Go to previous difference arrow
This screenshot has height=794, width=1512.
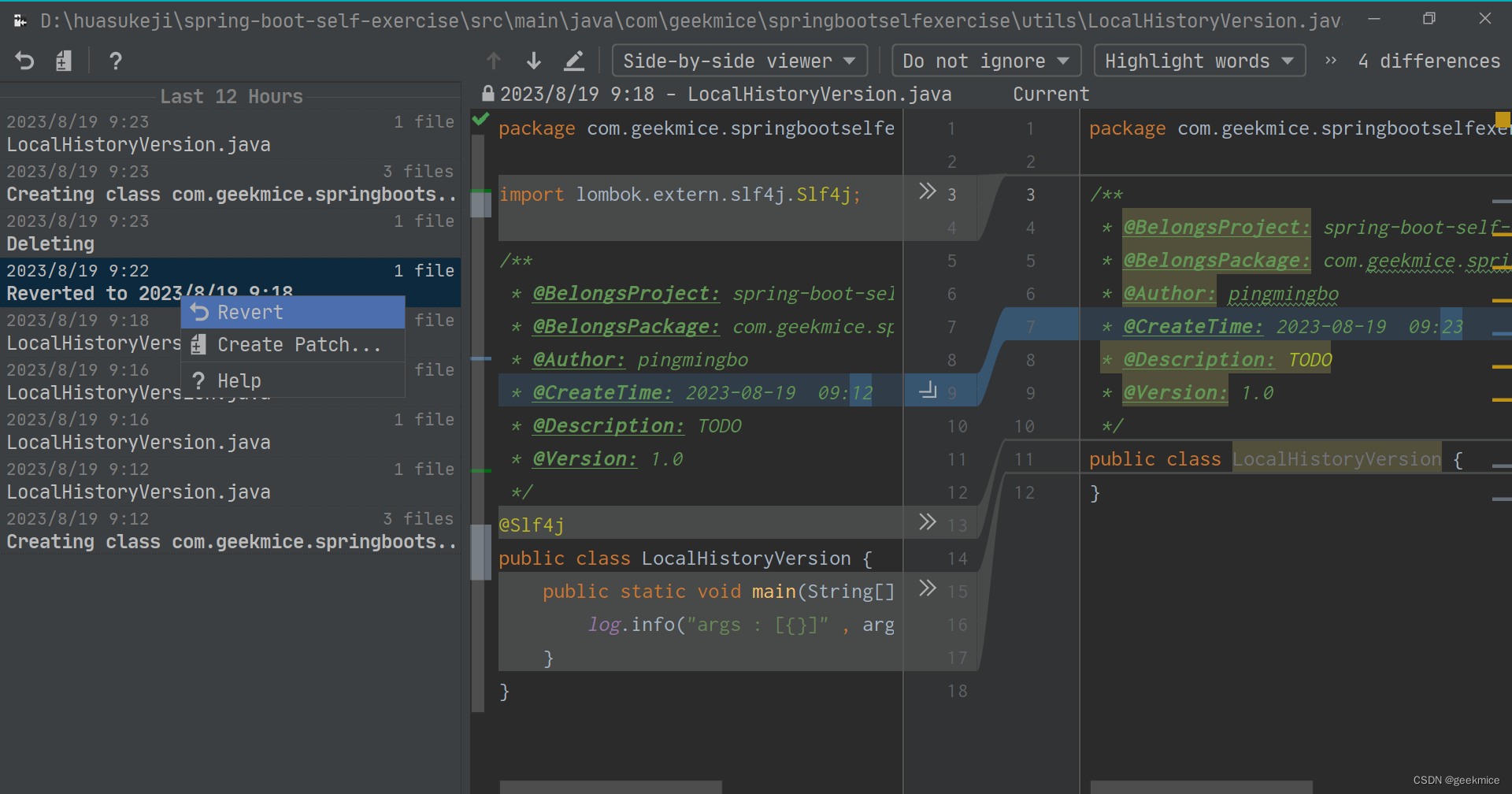click(494, 61)
